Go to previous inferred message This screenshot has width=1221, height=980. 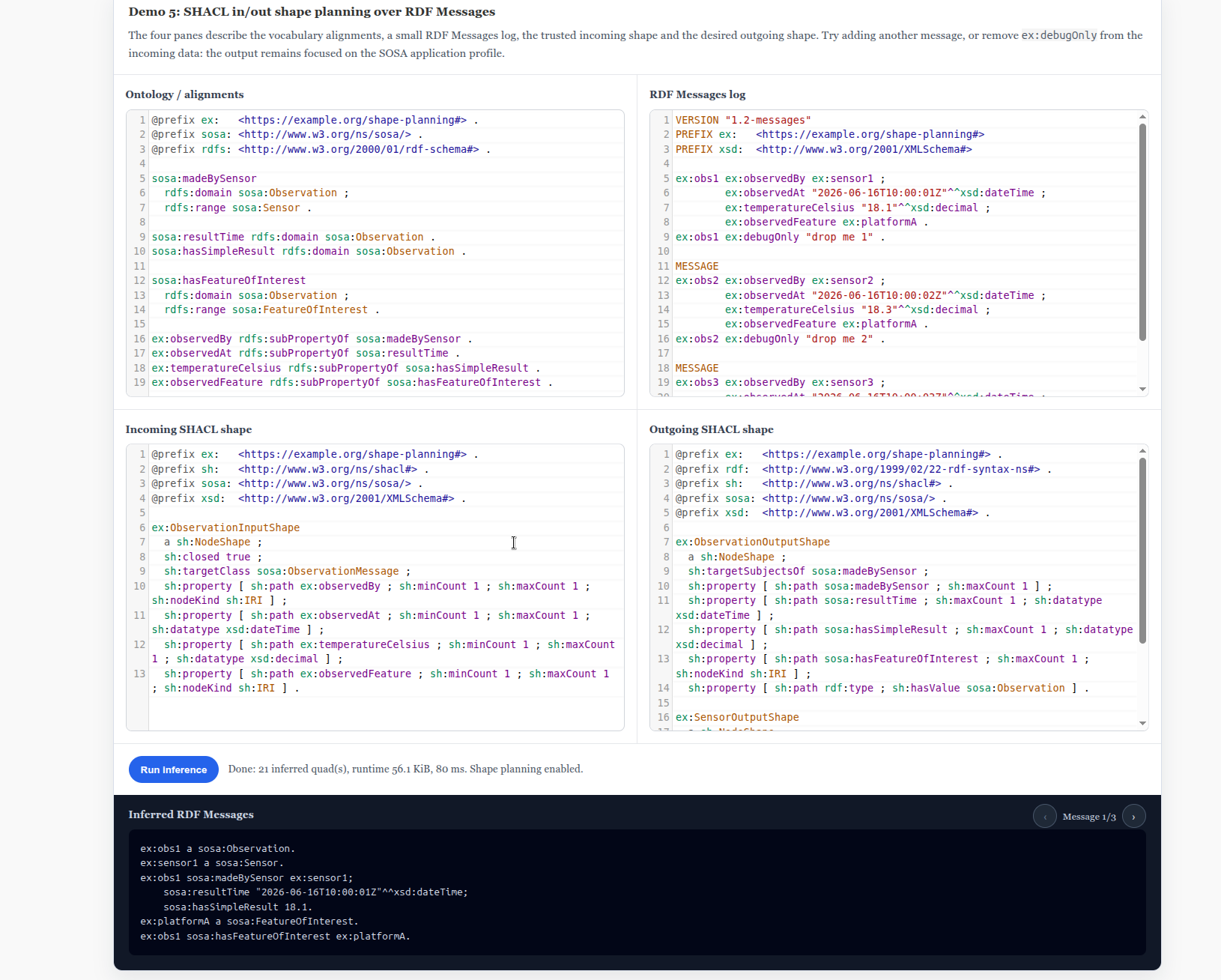click(1044, 816)
